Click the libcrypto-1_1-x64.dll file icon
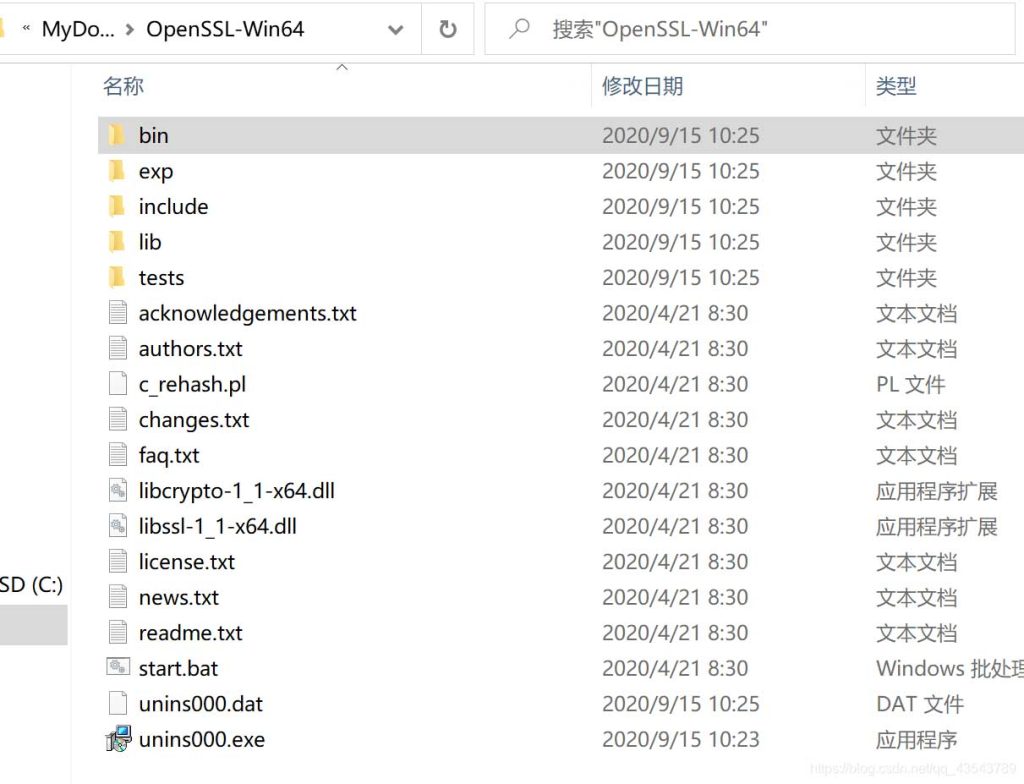This screenshot has width=1024, height=784. click(x=118, y=491)
